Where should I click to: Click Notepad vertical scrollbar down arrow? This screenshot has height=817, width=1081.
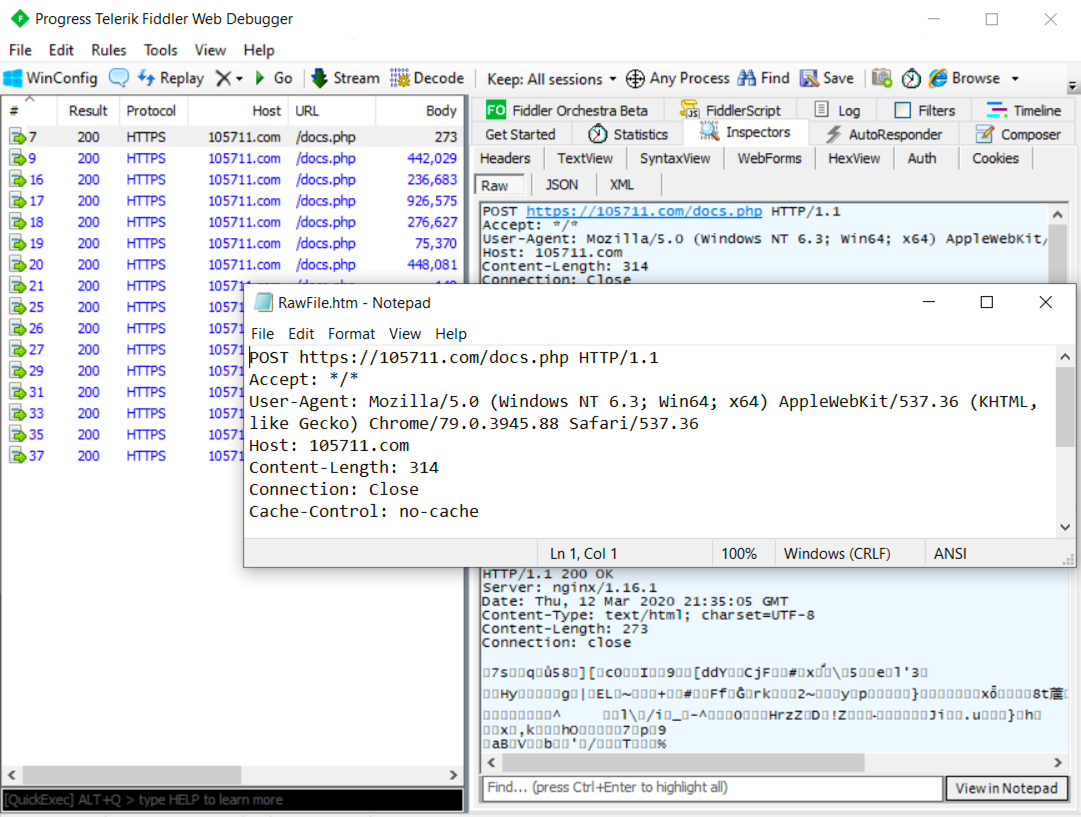click(1065, 527)
